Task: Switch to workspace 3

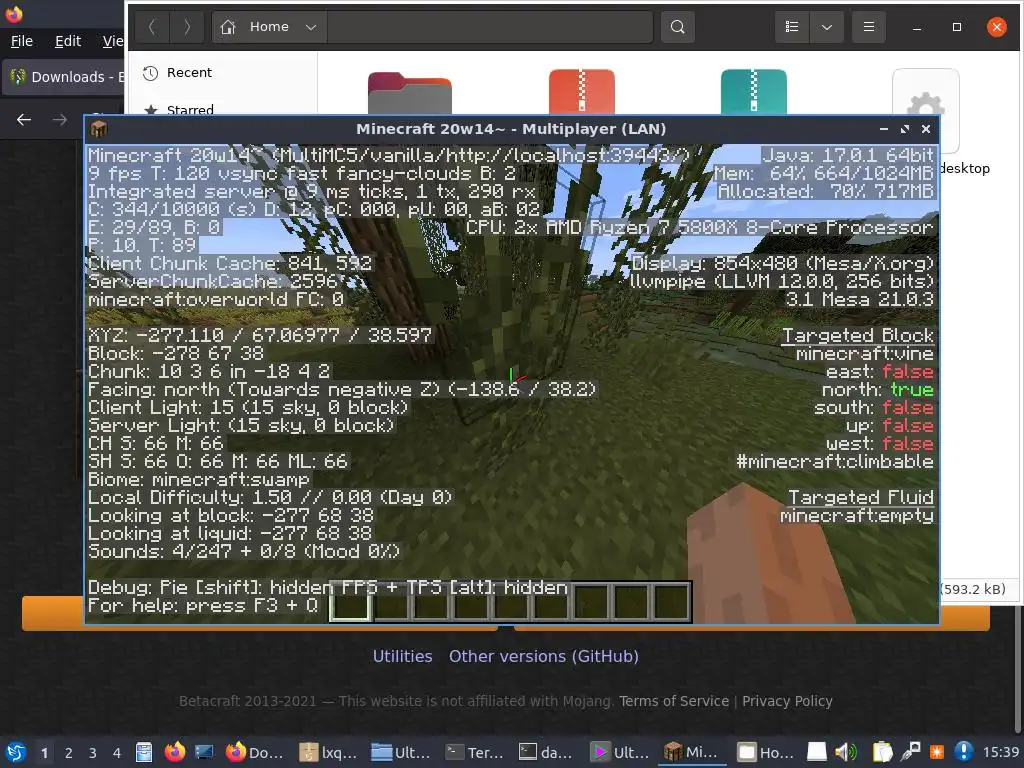Action: [93, 753]
